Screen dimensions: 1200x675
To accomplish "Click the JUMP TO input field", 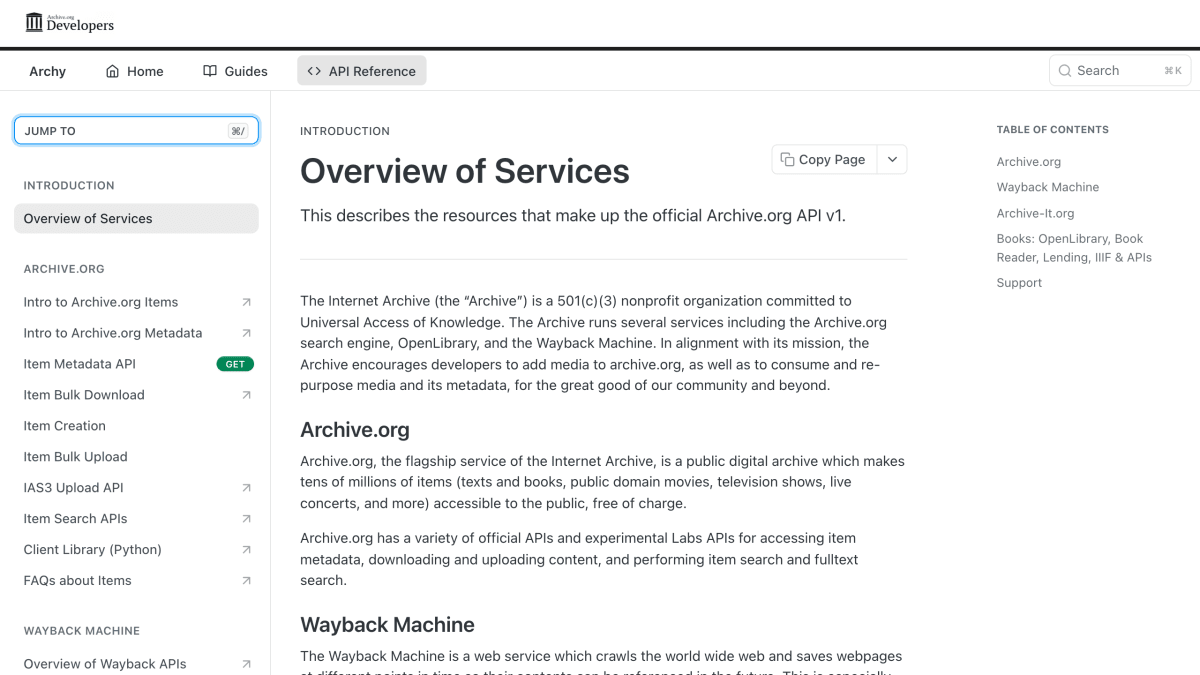I will (x=136, y=131).
